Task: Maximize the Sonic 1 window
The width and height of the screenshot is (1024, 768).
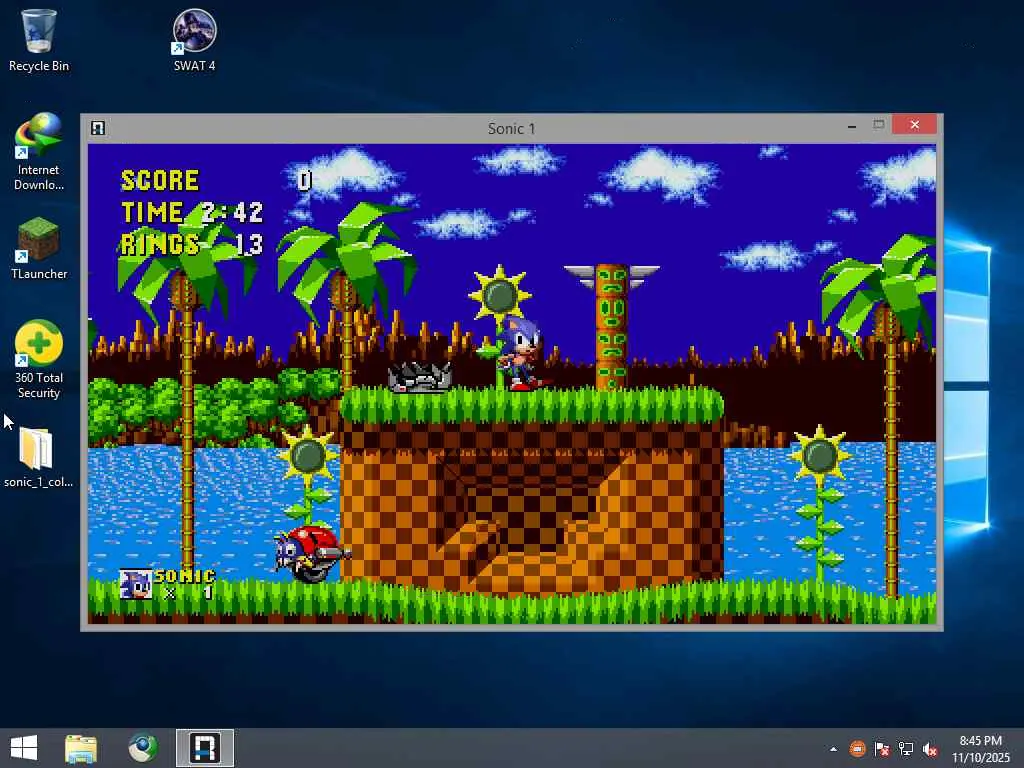Action: click(878, 125)
